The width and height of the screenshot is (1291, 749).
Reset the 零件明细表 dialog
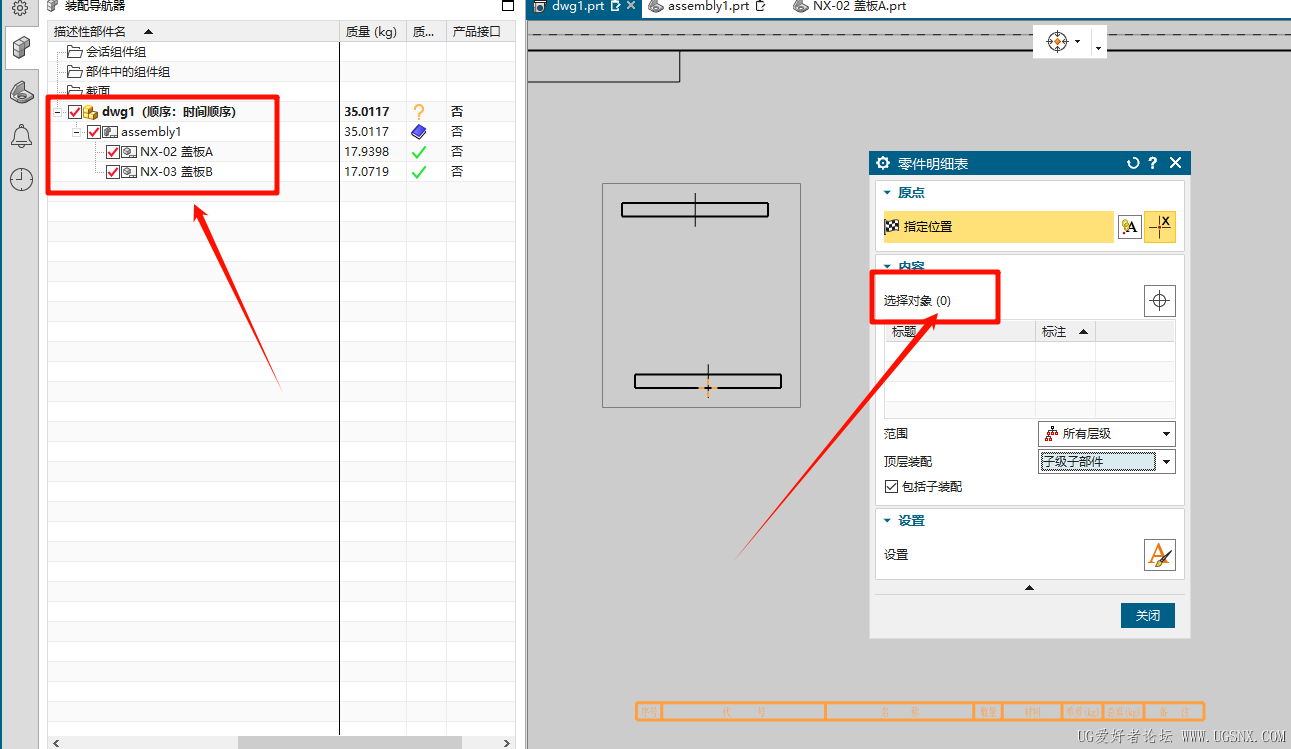(1133, 163)
